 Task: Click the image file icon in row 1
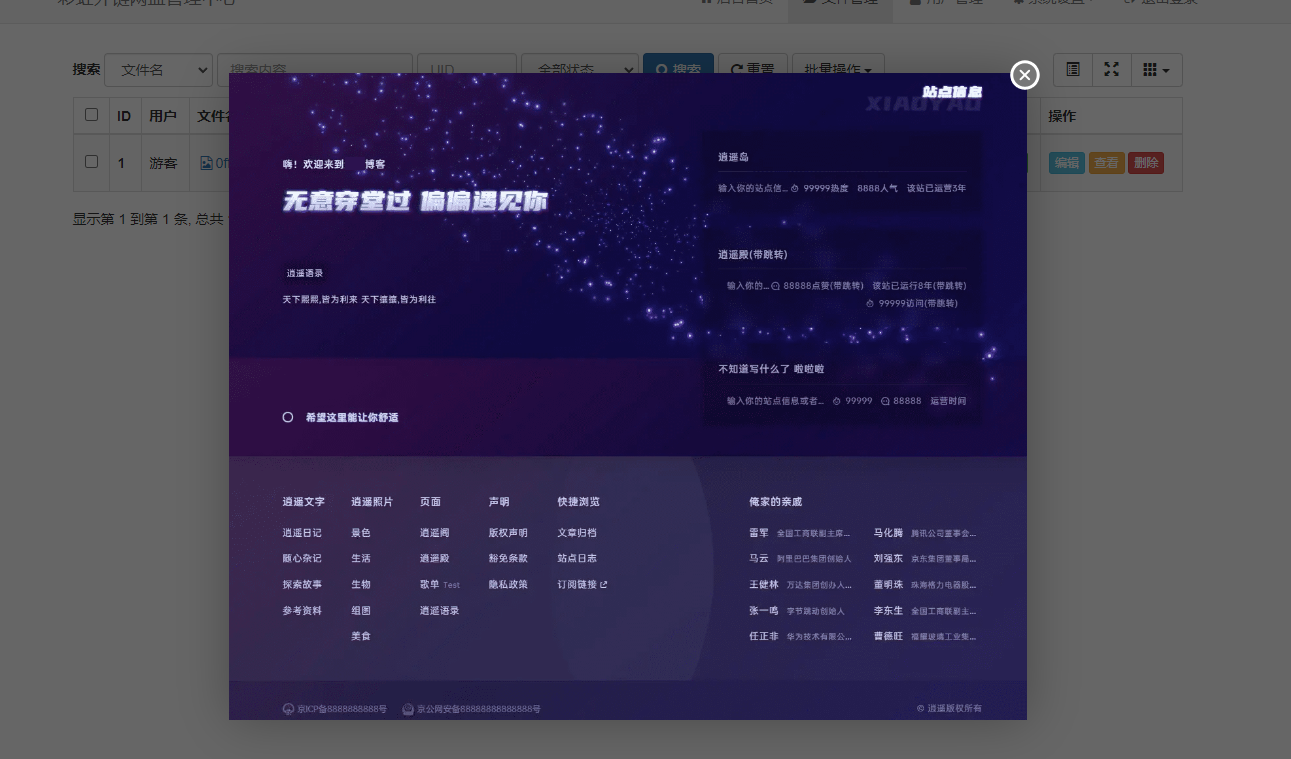click(206, 163)
